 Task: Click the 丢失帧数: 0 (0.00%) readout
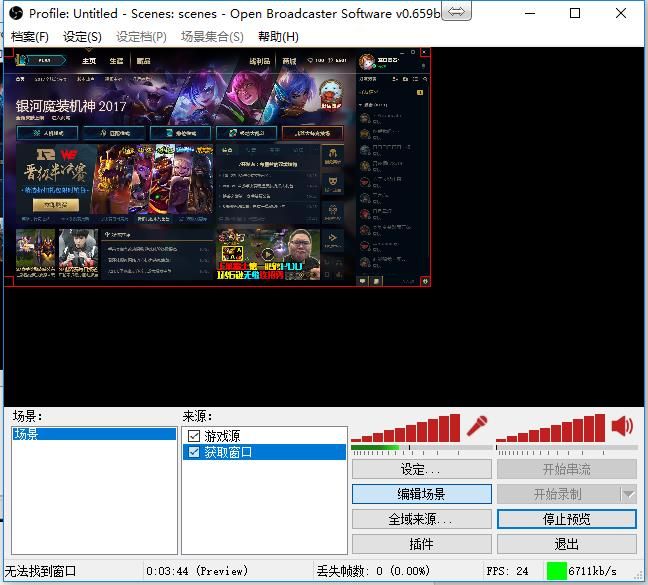coord(373,571)
